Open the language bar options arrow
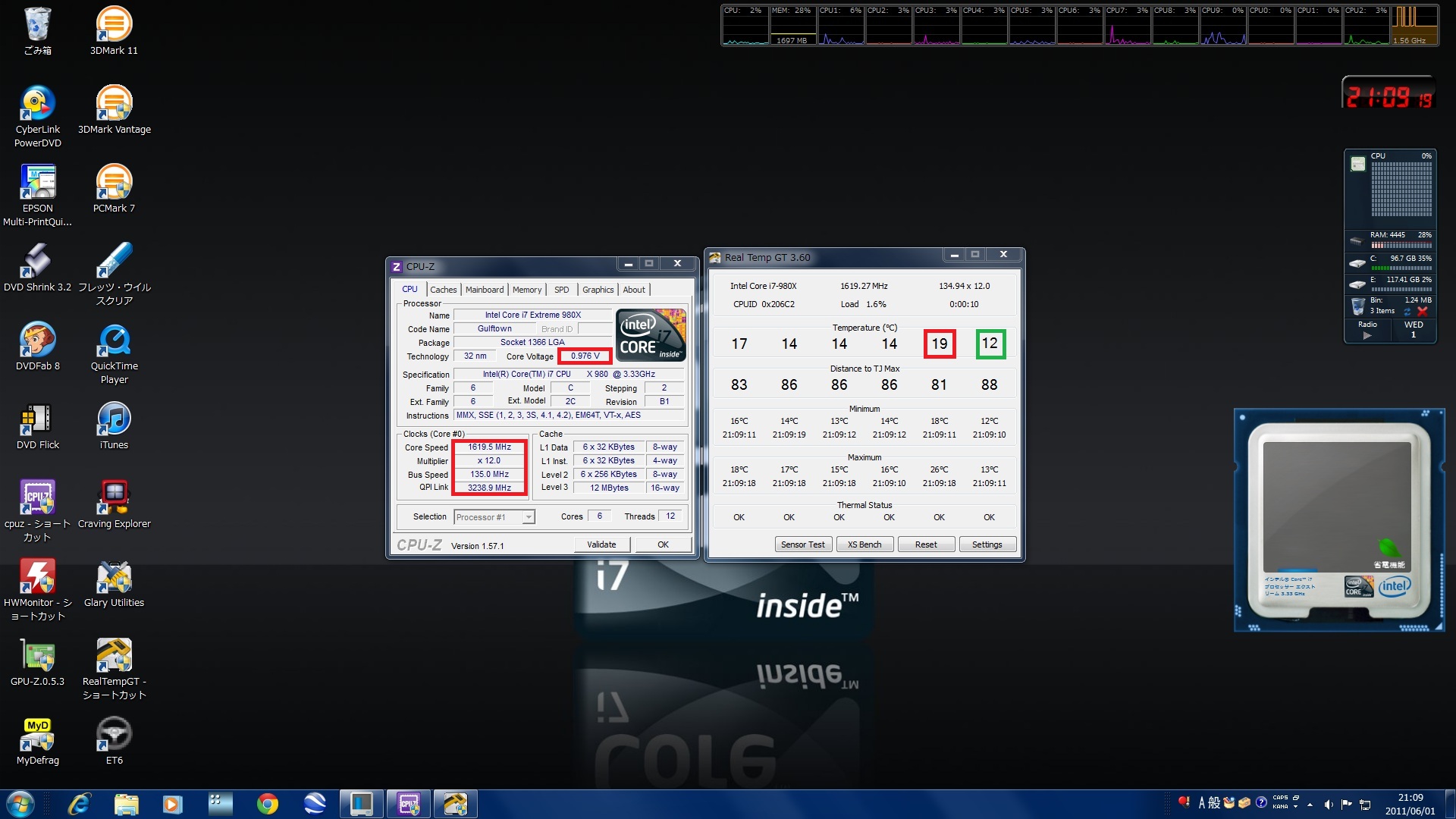The width and height of the screenshot is (1456, 819). point(1296,806)
